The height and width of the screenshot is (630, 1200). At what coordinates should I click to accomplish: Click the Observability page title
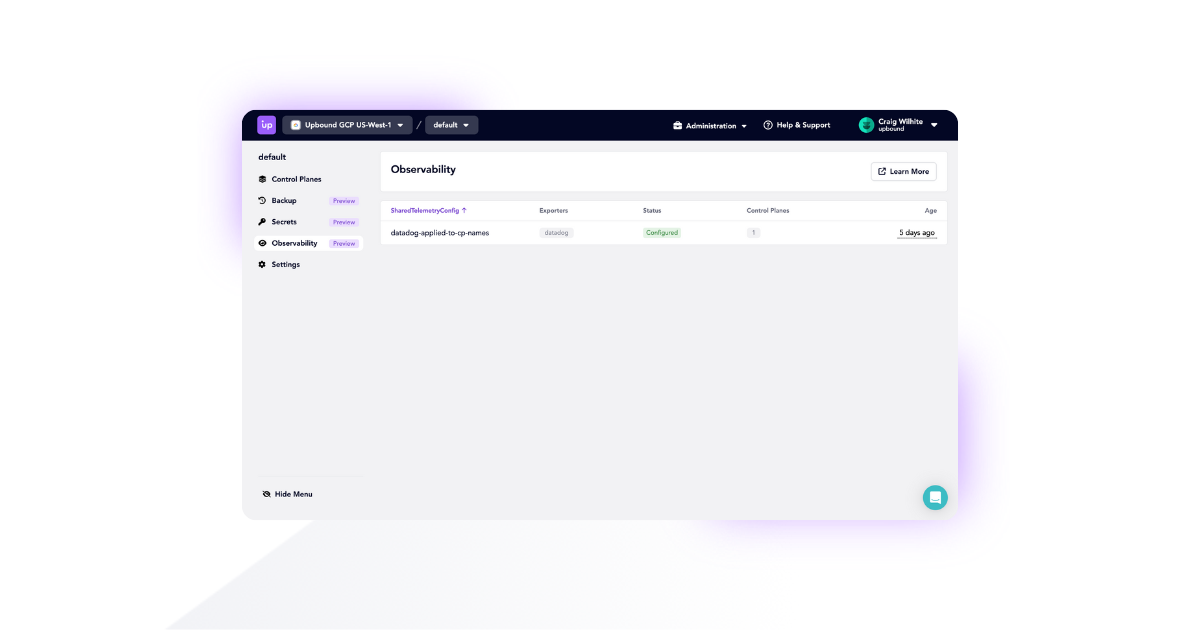(x=423, y=169)
